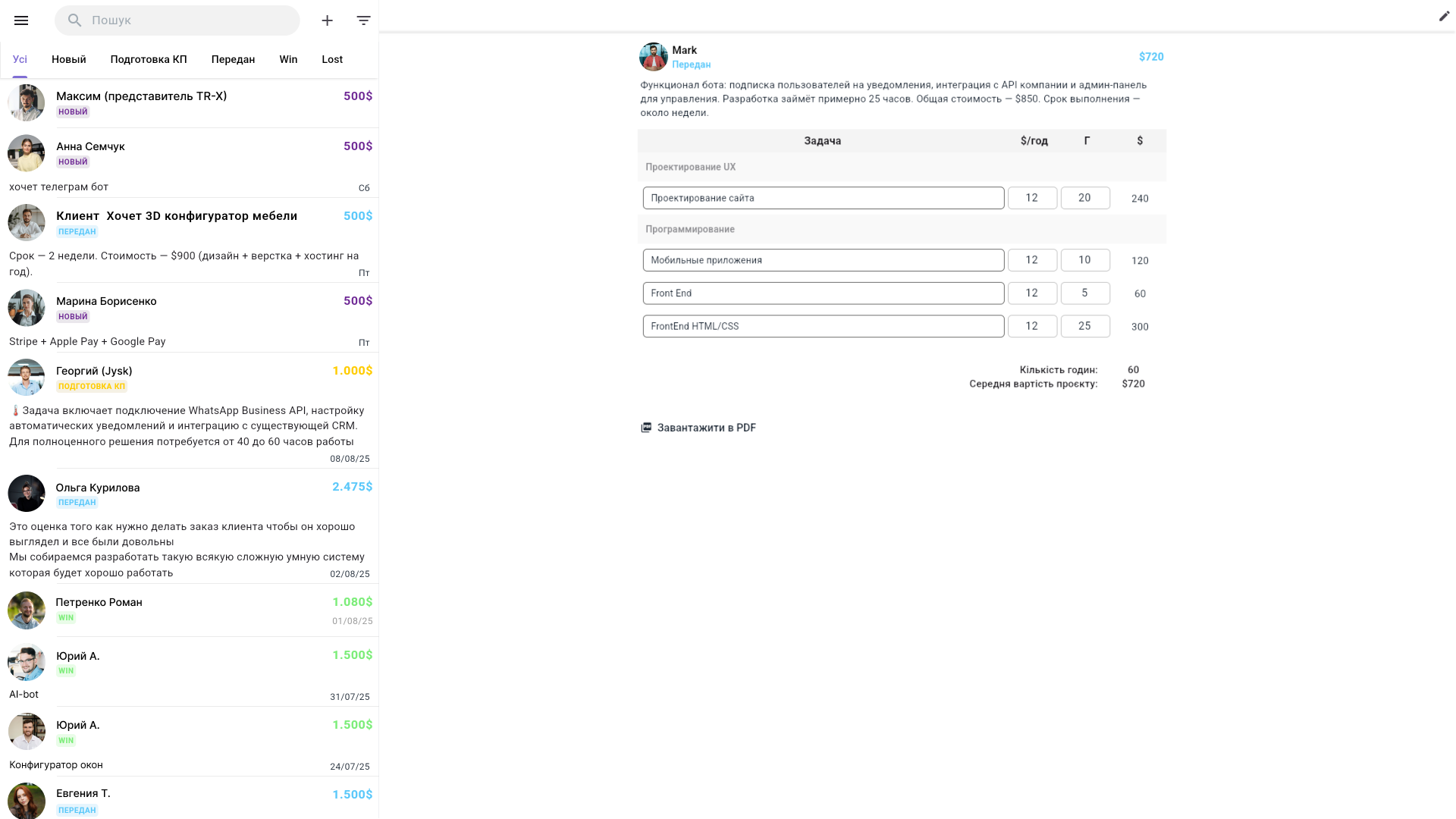The width and height of the screenshot is (1456, 819).
Task: Edit the Проектирование сайта task name field
Action: pyautogui.click(x=823, y=198)
